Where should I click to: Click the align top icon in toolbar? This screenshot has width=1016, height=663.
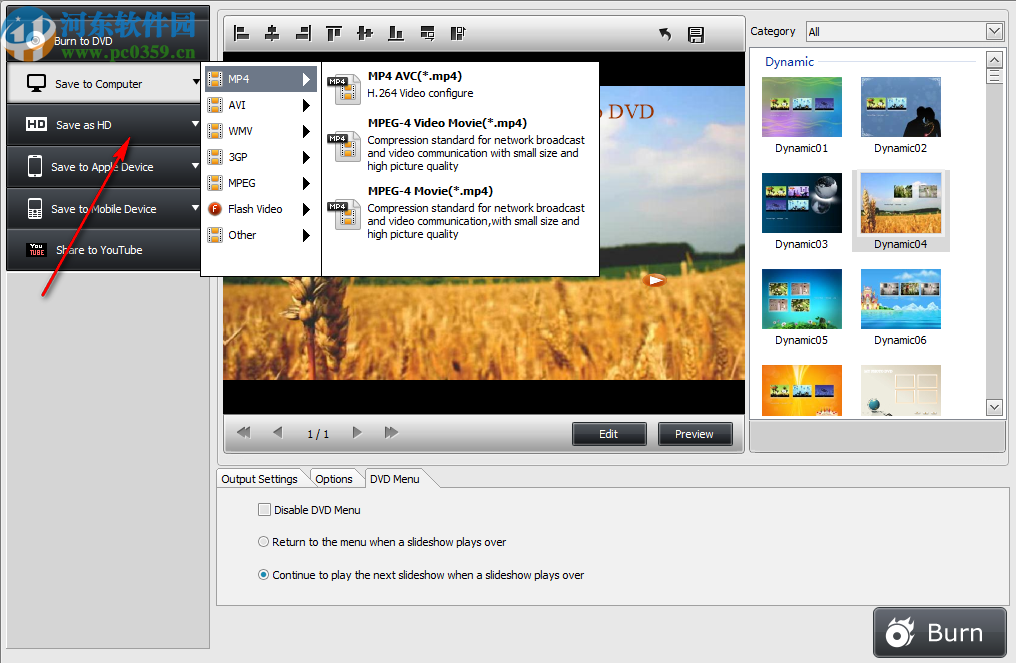coord(334,33)
